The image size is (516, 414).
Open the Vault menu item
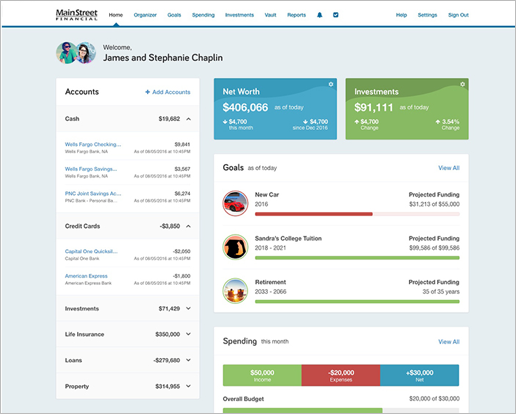[x=270, y=15]
